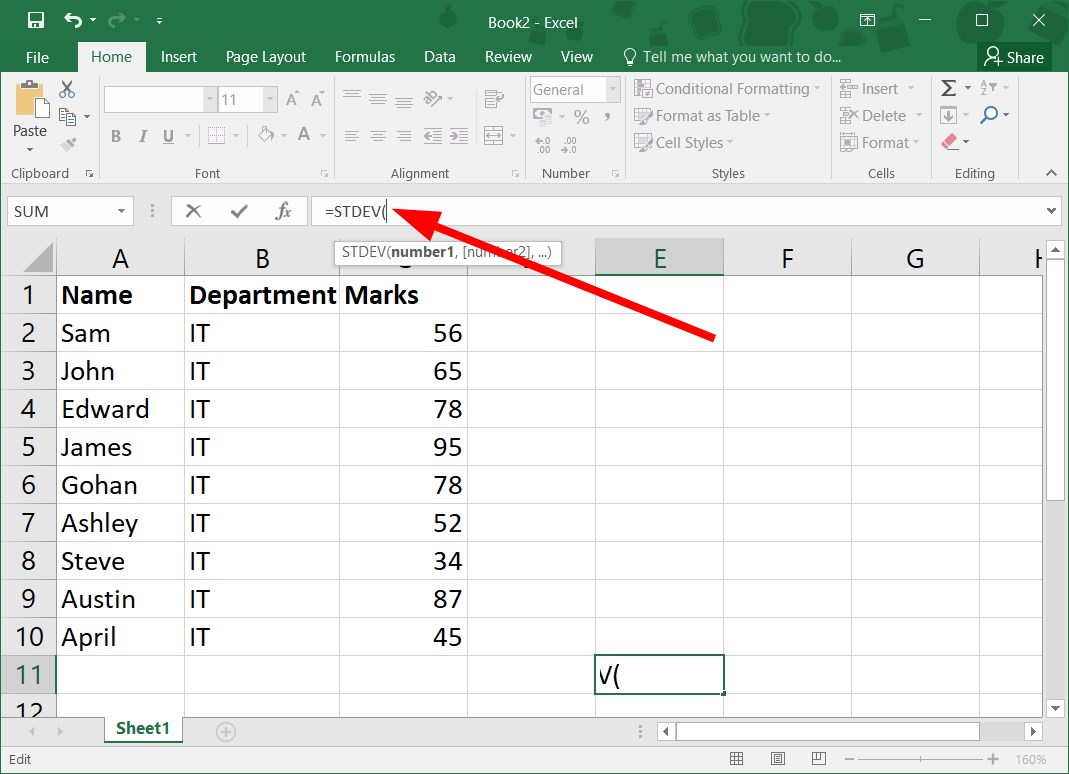Click the Cut scissors icon
Screen dimensions: 1069x774
point(67,90)
